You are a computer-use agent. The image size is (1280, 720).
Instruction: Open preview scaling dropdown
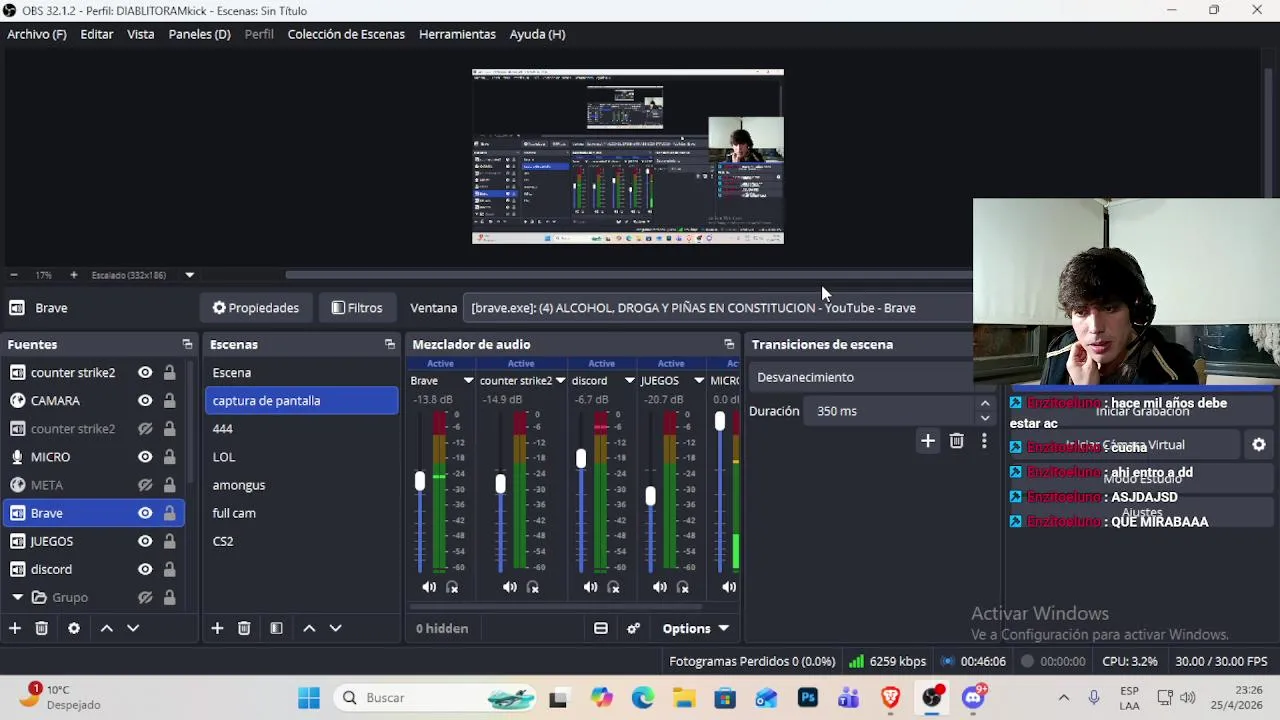(x=189, y=275)
